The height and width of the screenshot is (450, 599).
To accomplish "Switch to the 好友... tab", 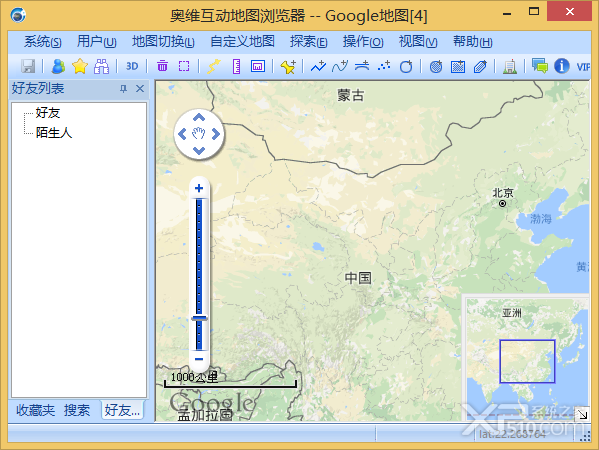I will click(122, 410).
